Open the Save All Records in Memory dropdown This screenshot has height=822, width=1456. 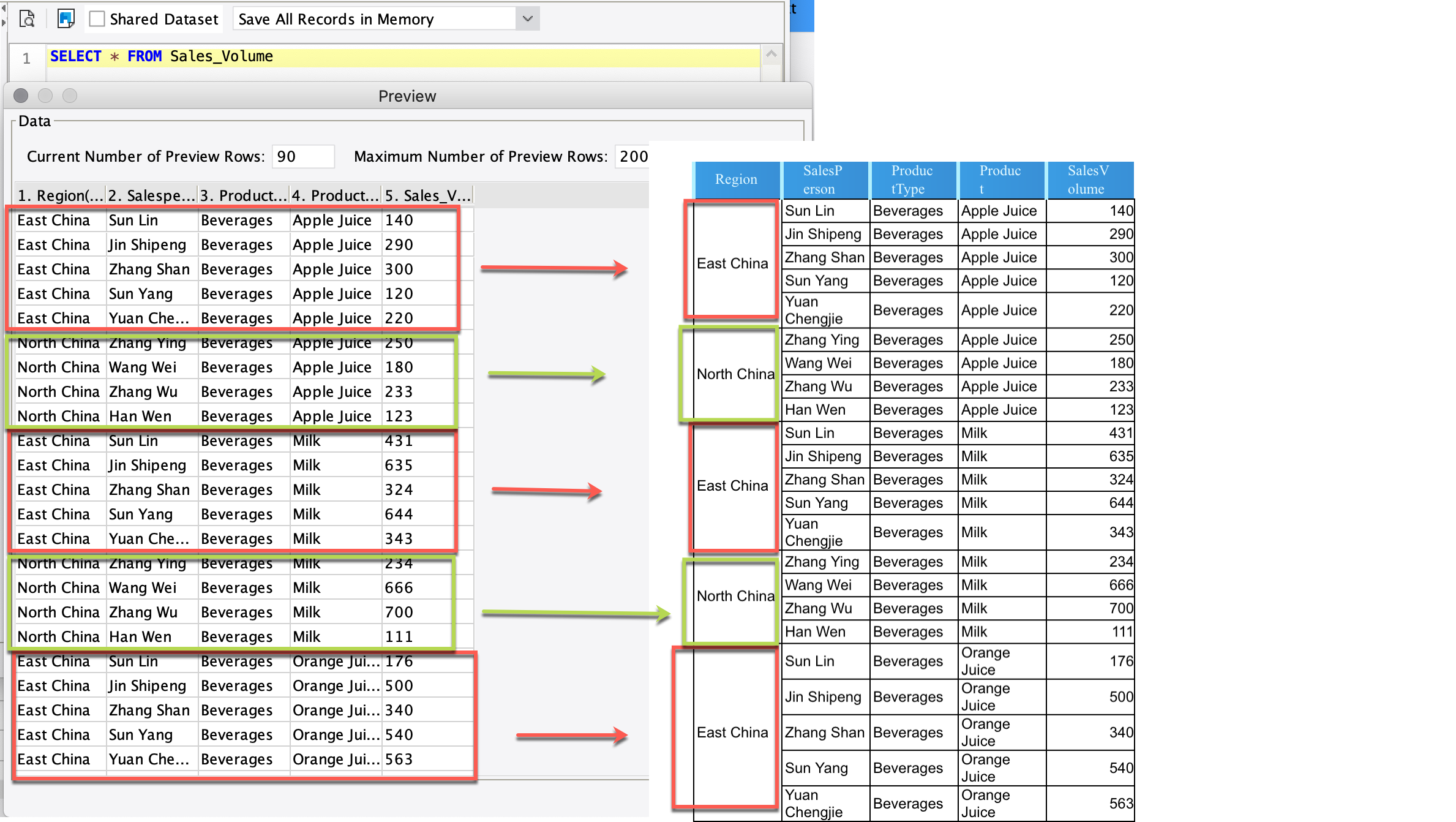(527, 19)
